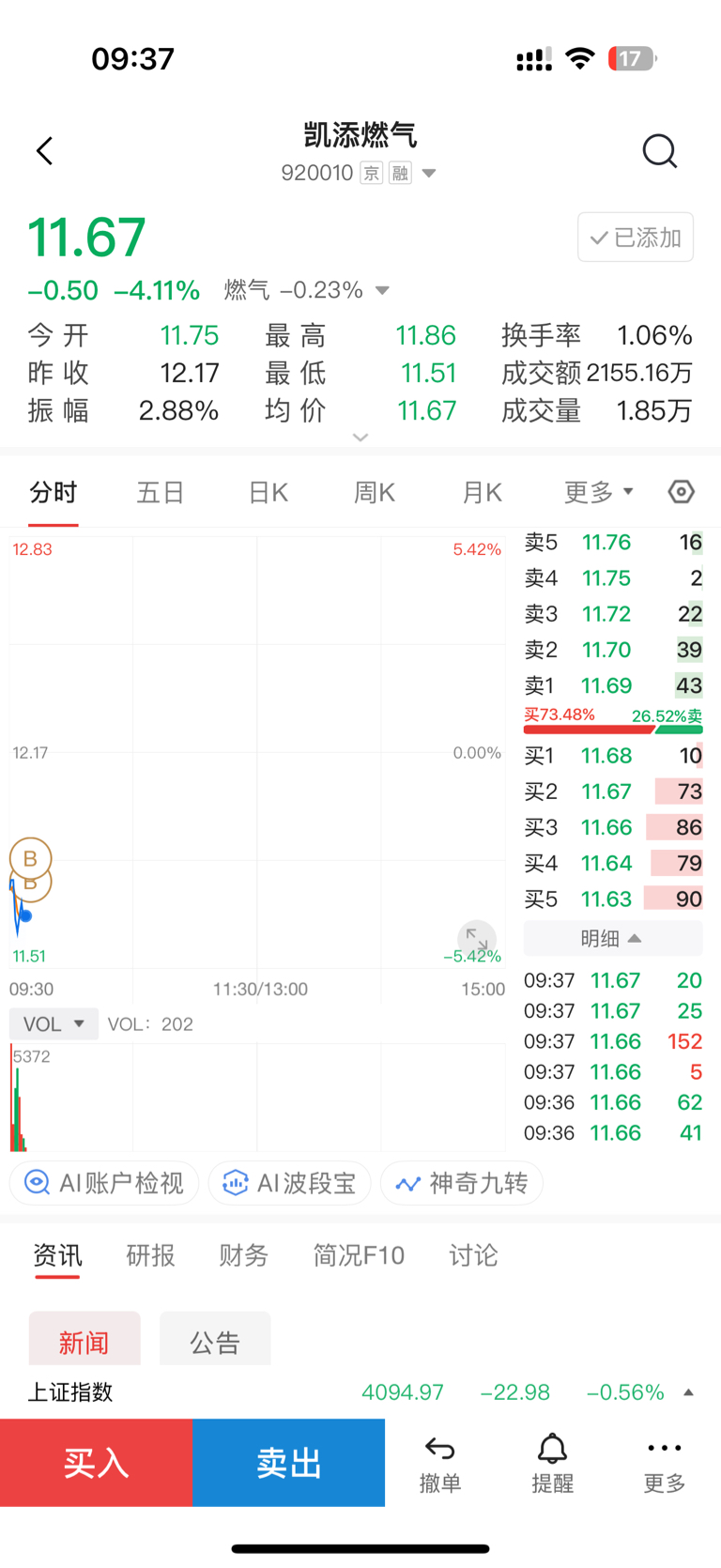Image resolution: width=721 pixels, height=1568 pixels.
Task: Select 买4 price 11.64 row
Action: 613,863
